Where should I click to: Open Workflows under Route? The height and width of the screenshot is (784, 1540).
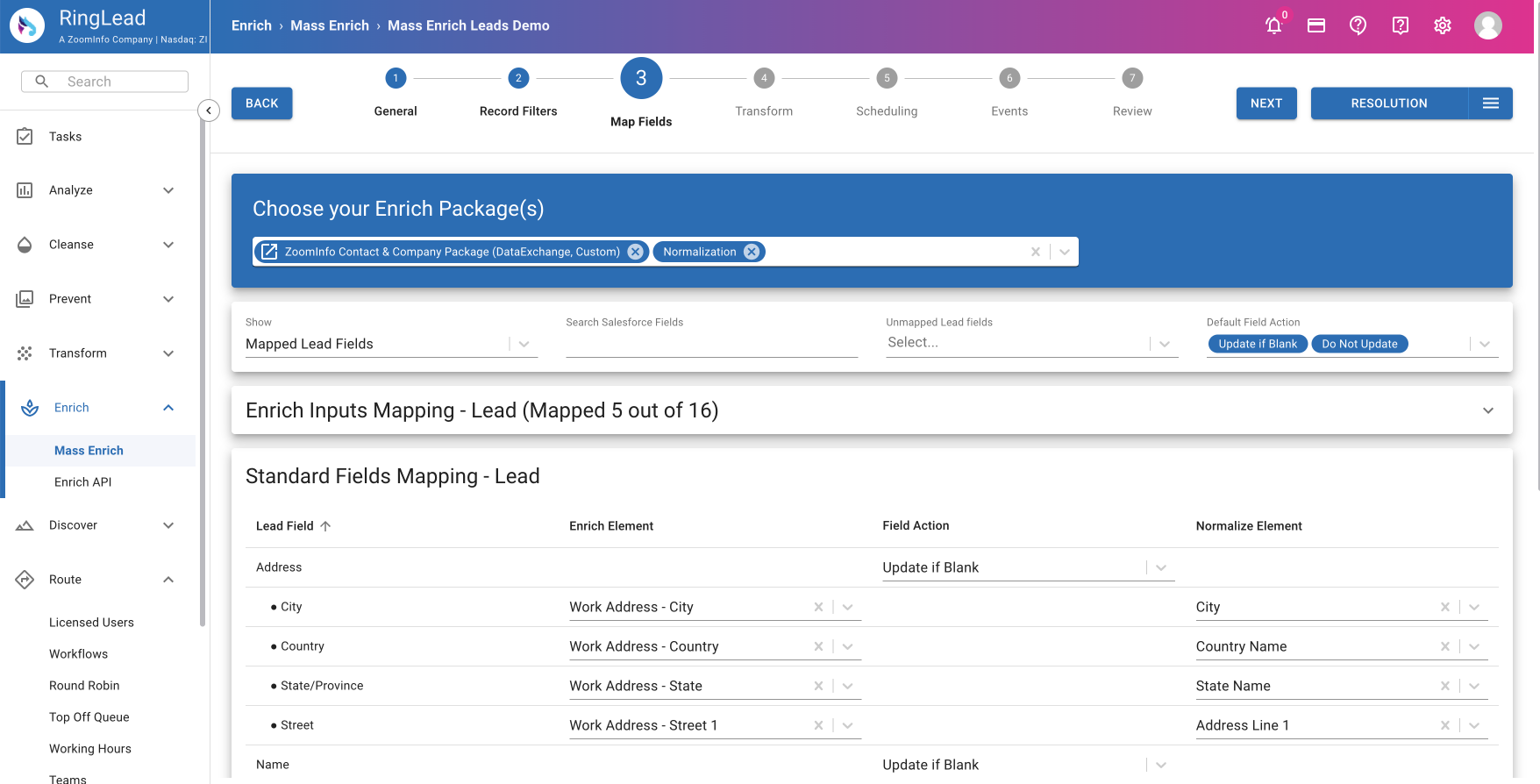click(x=78, y=654)
